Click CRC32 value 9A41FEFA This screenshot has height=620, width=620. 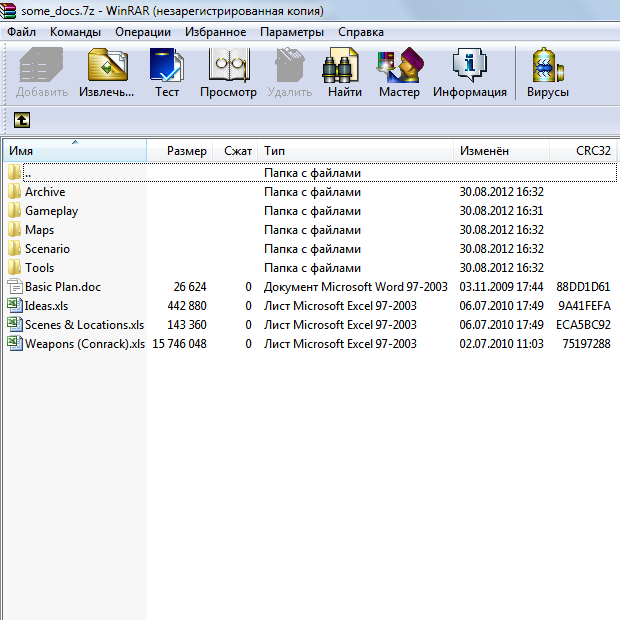click(x=584, y=306)
